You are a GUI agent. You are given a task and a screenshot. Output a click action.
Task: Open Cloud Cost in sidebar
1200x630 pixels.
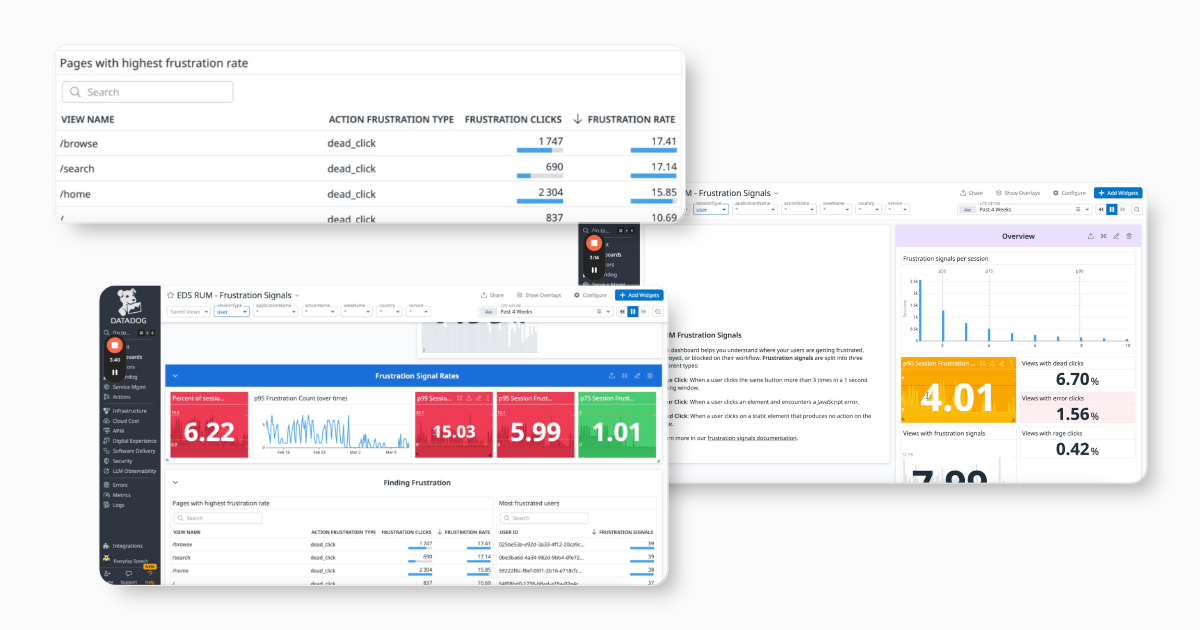120,421
